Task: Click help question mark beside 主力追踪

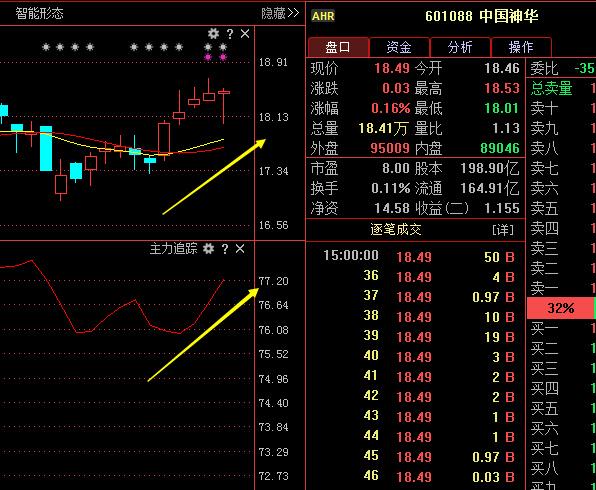Action: click(x=225, y=249)
